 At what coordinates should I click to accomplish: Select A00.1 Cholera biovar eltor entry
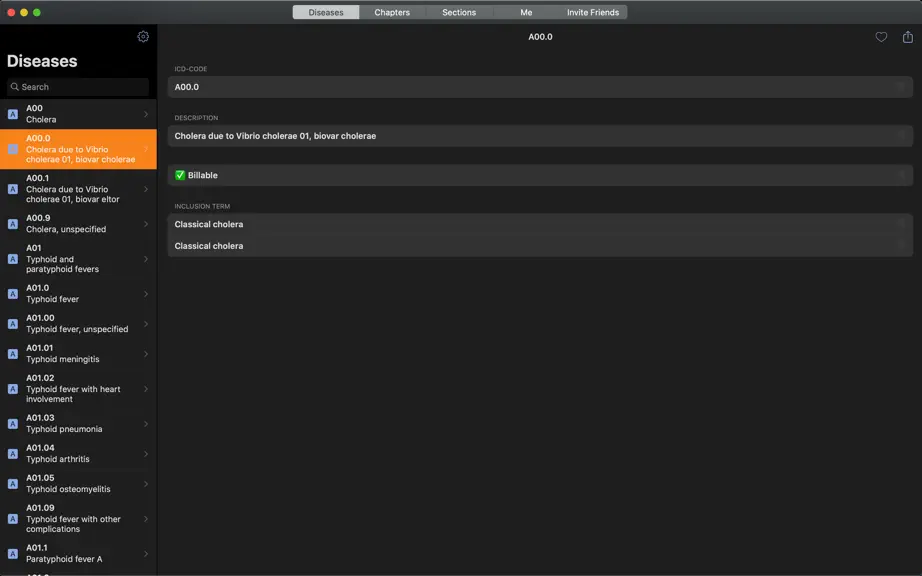[78, 189]
